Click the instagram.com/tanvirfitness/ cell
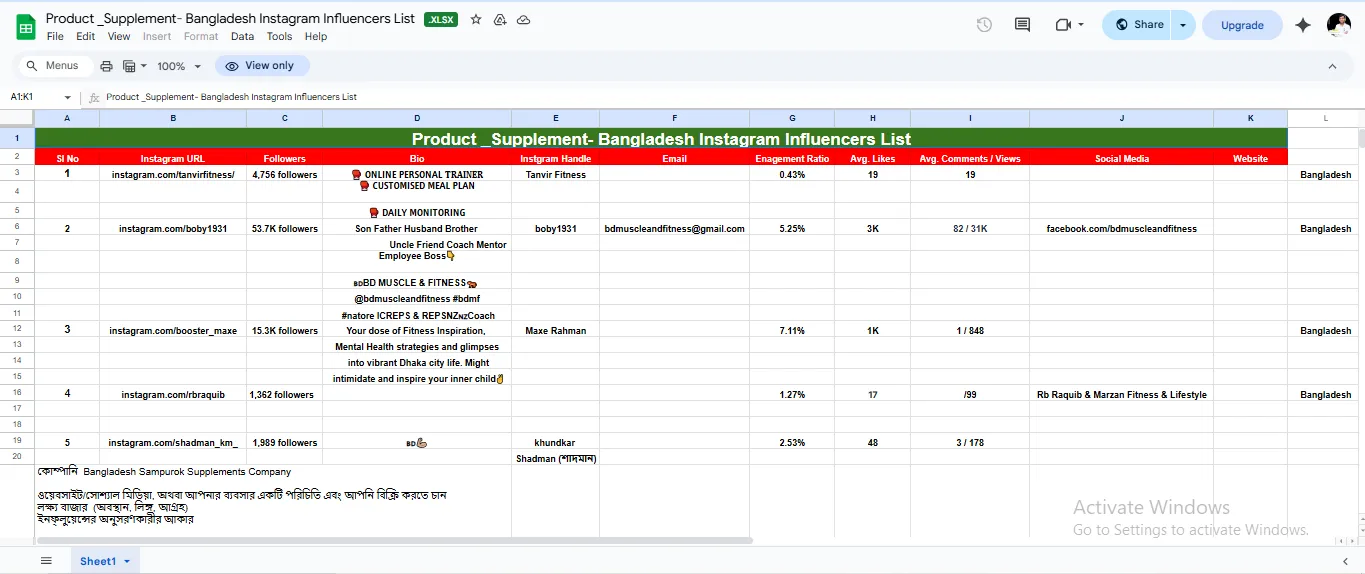1365x574 pixels. pos(173,174)
